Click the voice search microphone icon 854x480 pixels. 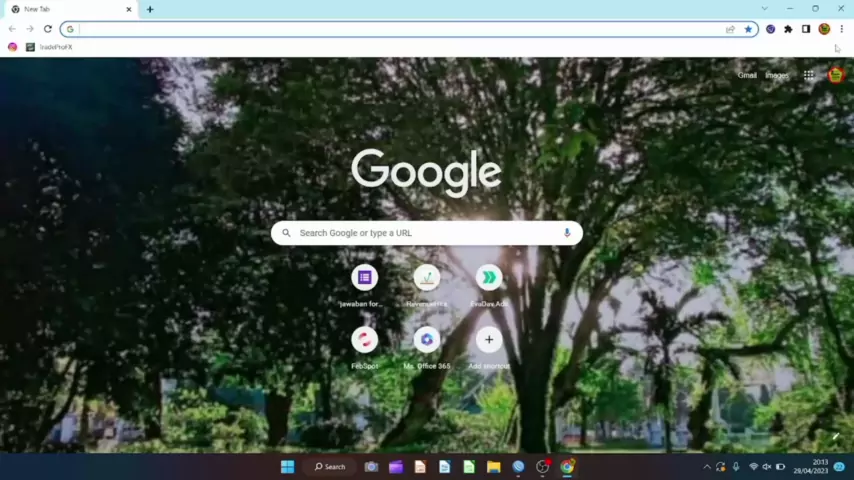(x=566, y=233)
